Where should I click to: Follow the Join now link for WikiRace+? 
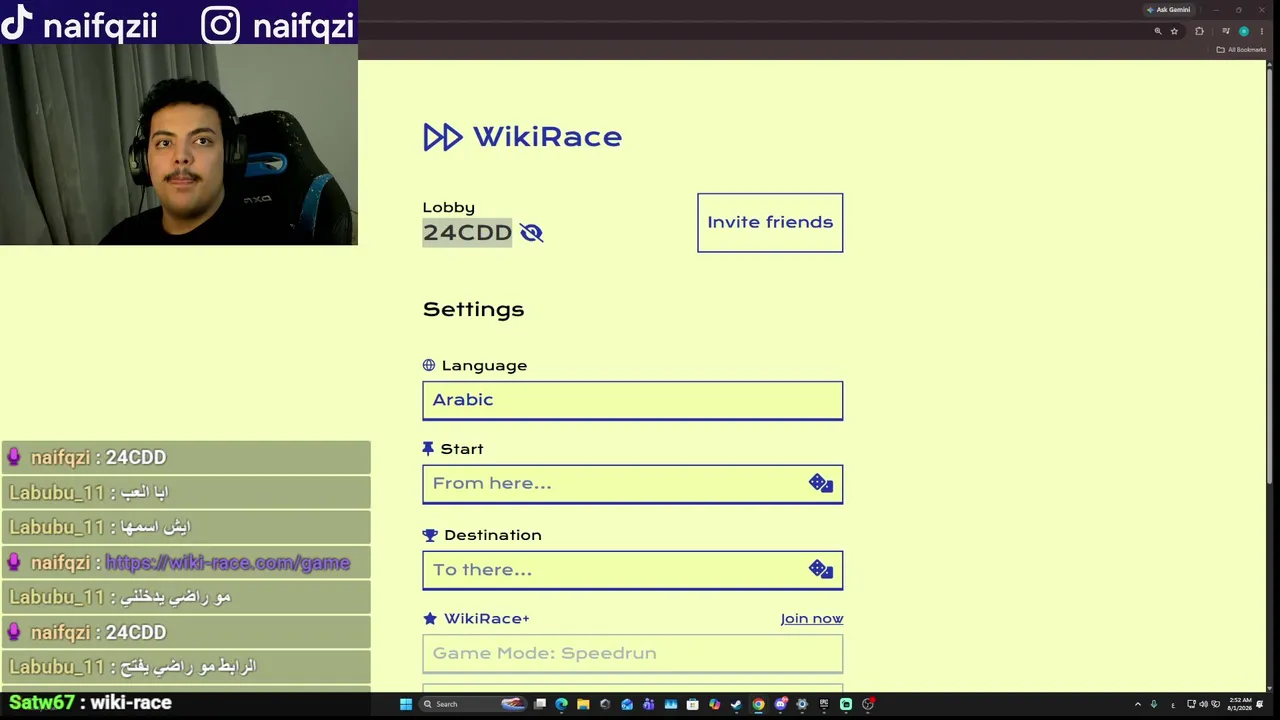[x=812, y=619]
